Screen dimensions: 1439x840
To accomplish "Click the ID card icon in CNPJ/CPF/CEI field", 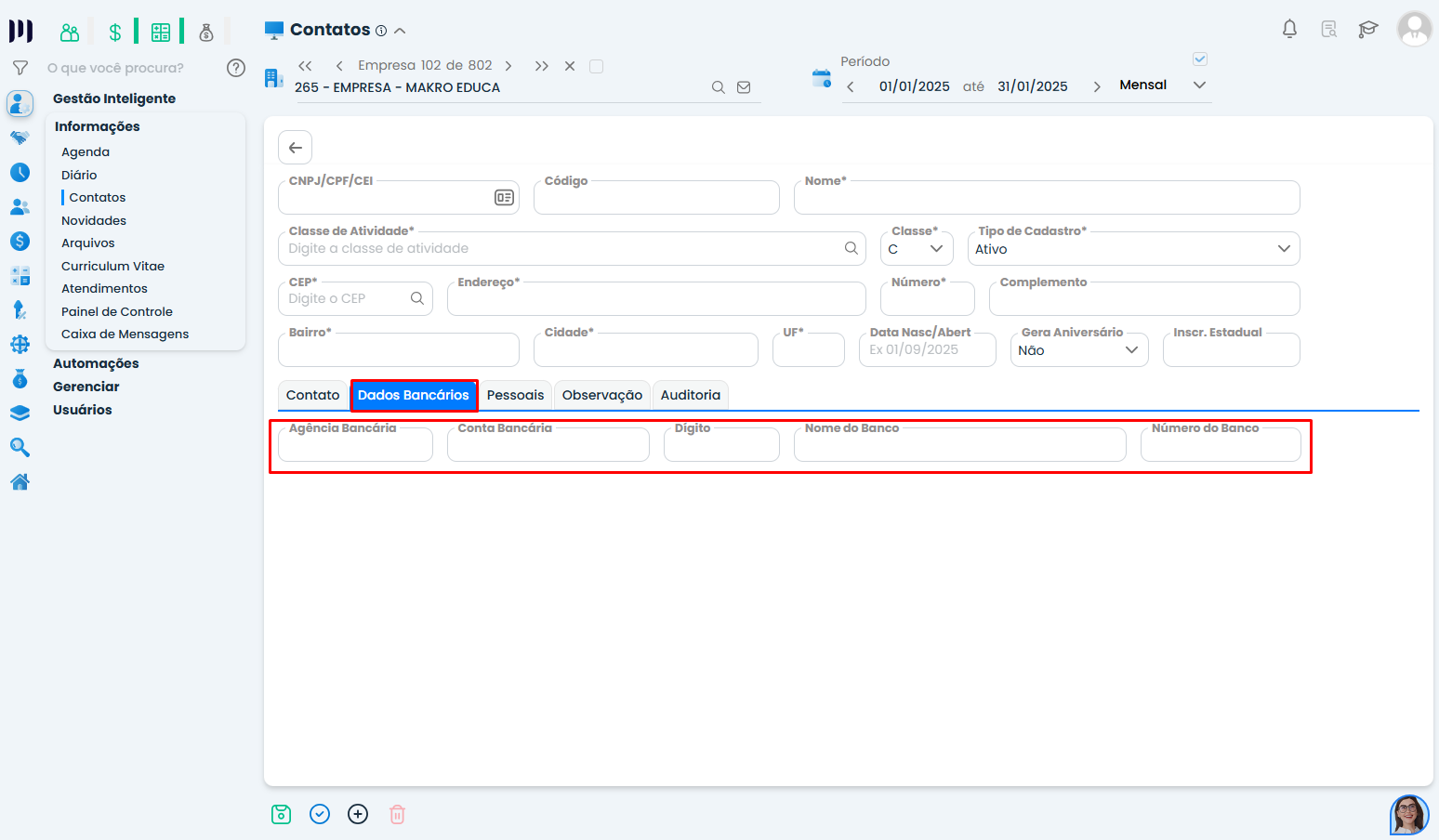I will pyautogui.click(x=504, y=198).
